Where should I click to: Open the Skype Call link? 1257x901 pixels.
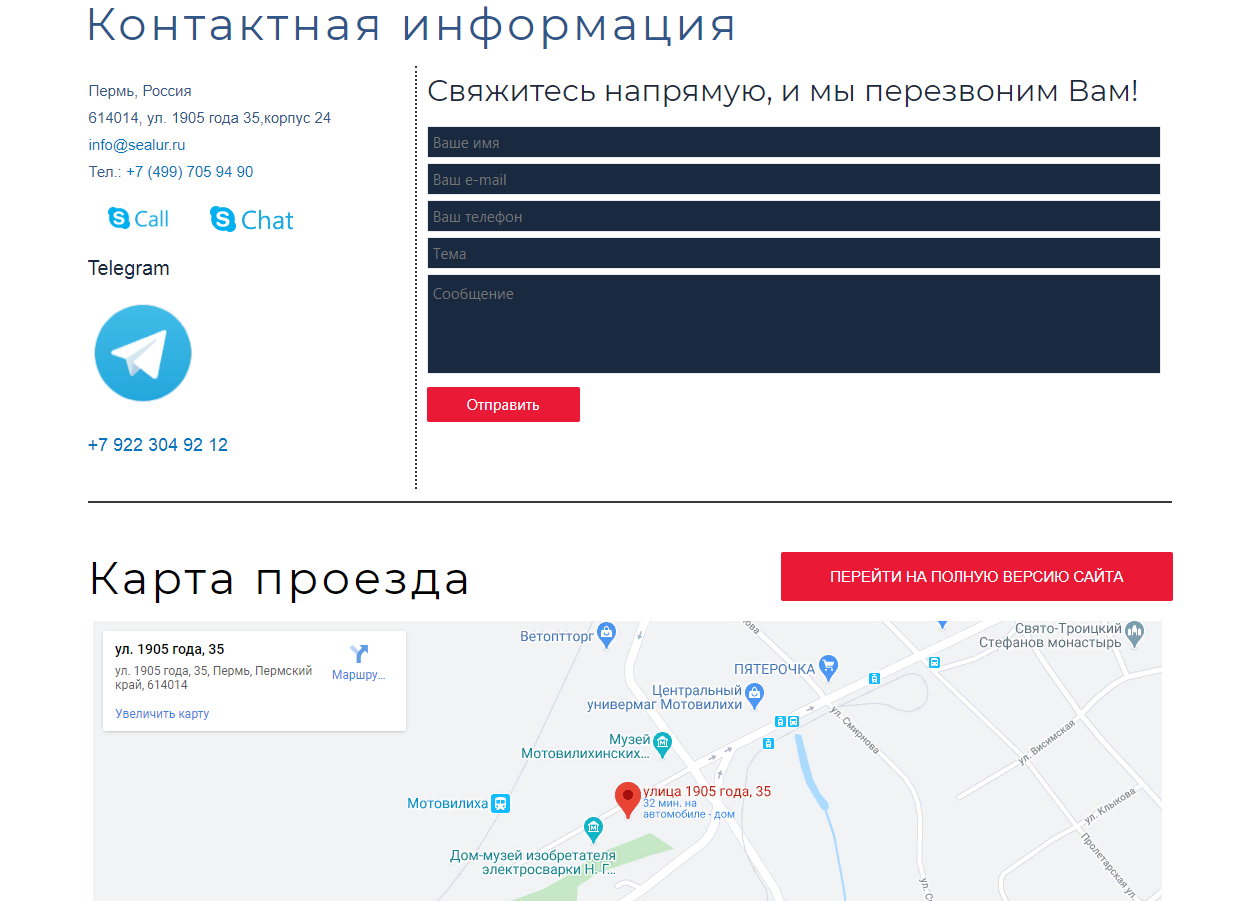point(139,219)
